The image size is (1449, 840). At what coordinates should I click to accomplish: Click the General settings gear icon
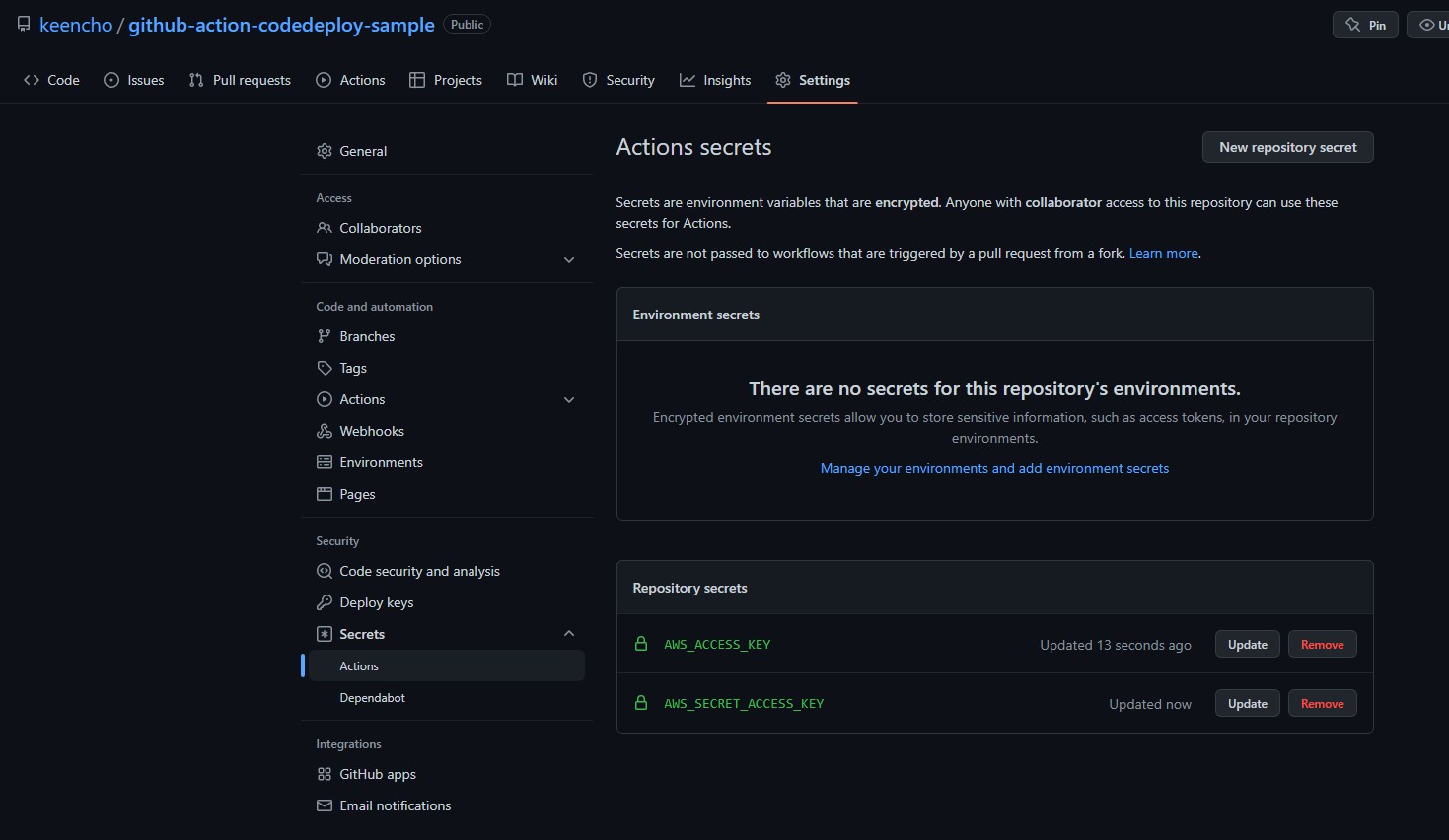tap(324, 151)
